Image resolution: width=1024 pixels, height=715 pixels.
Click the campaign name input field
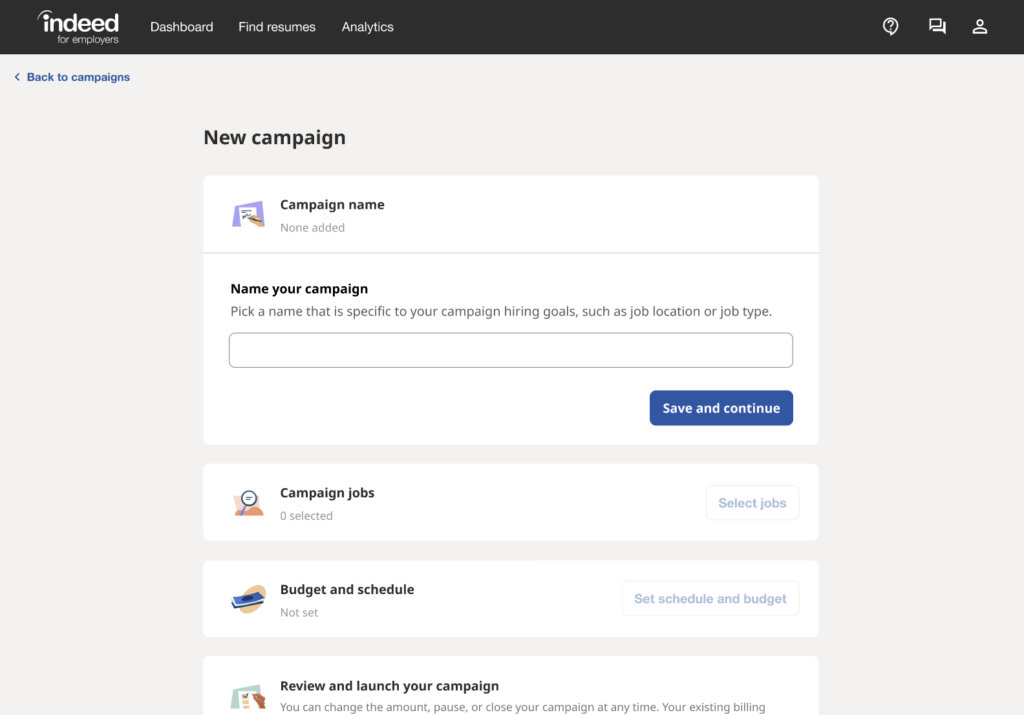tap(511, 349)
